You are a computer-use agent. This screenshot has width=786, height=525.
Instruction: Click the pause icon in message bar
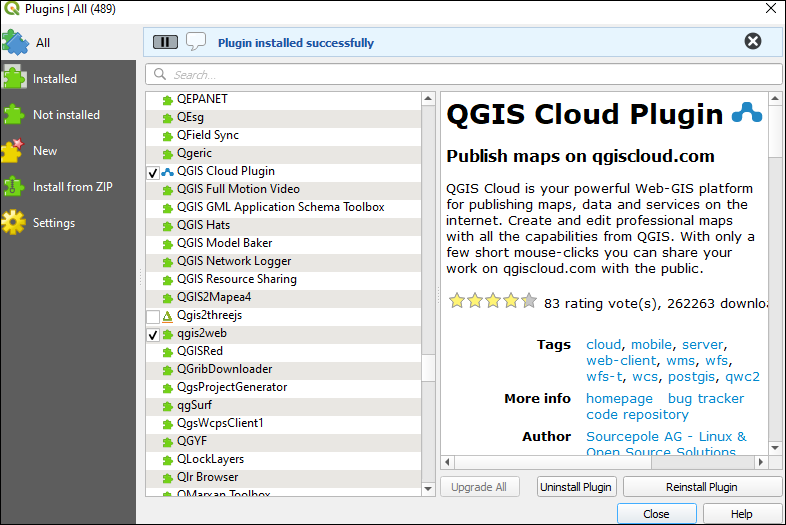165,42
